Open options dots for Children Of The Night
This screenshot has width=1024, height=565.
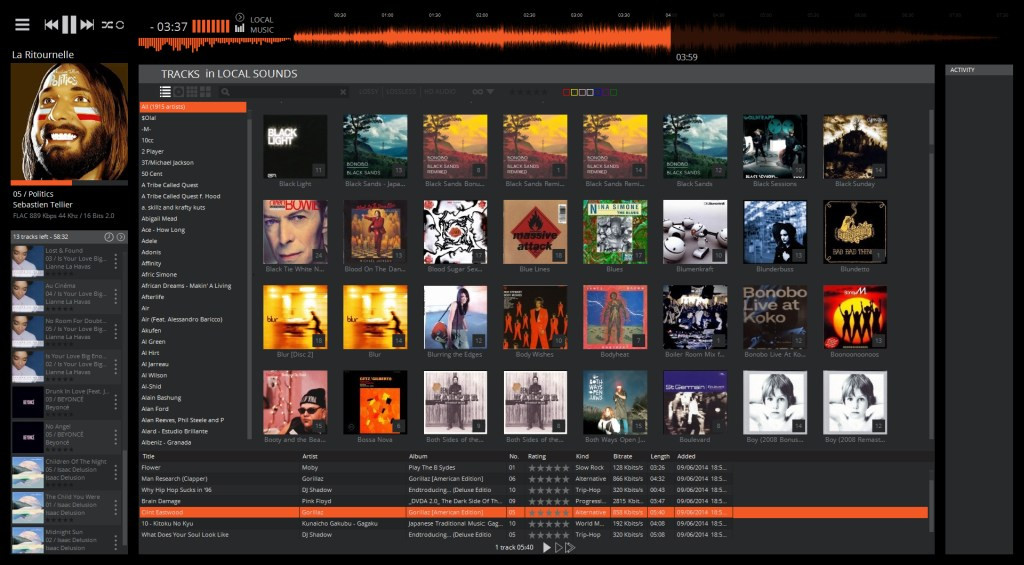tap(116, 472)
